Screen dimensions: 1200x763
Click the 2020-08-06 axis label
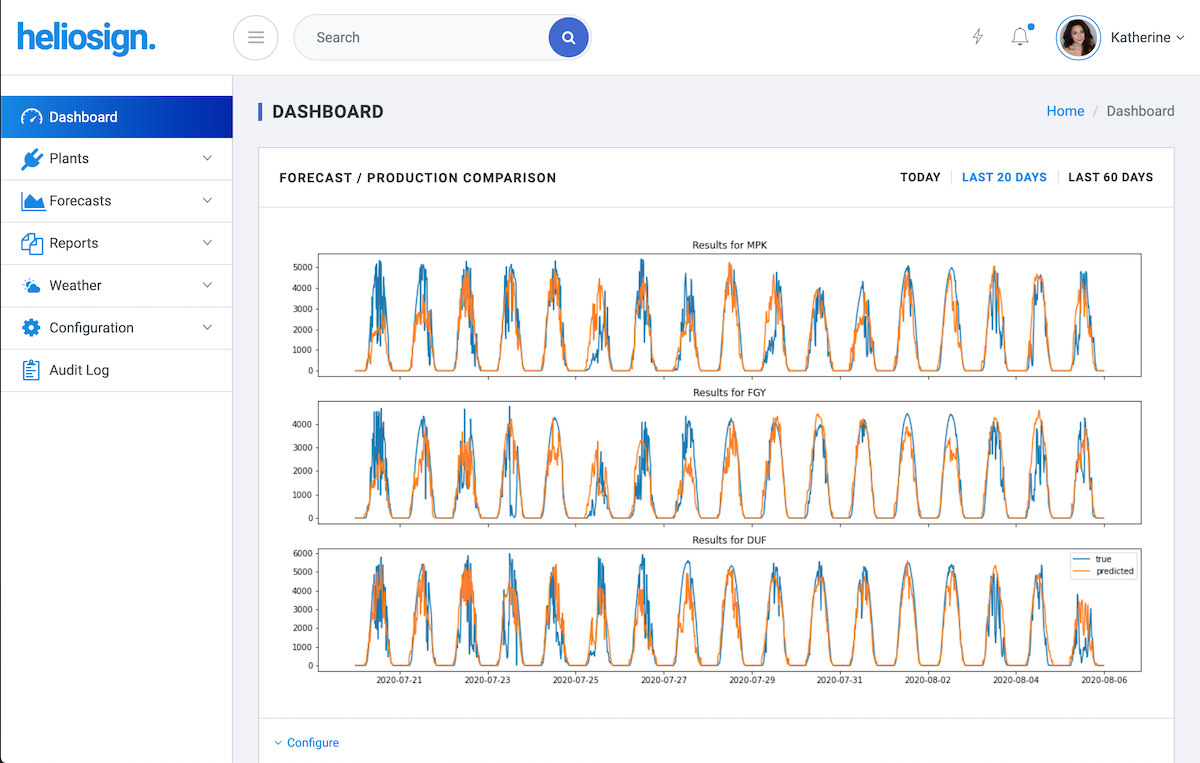1104,680
